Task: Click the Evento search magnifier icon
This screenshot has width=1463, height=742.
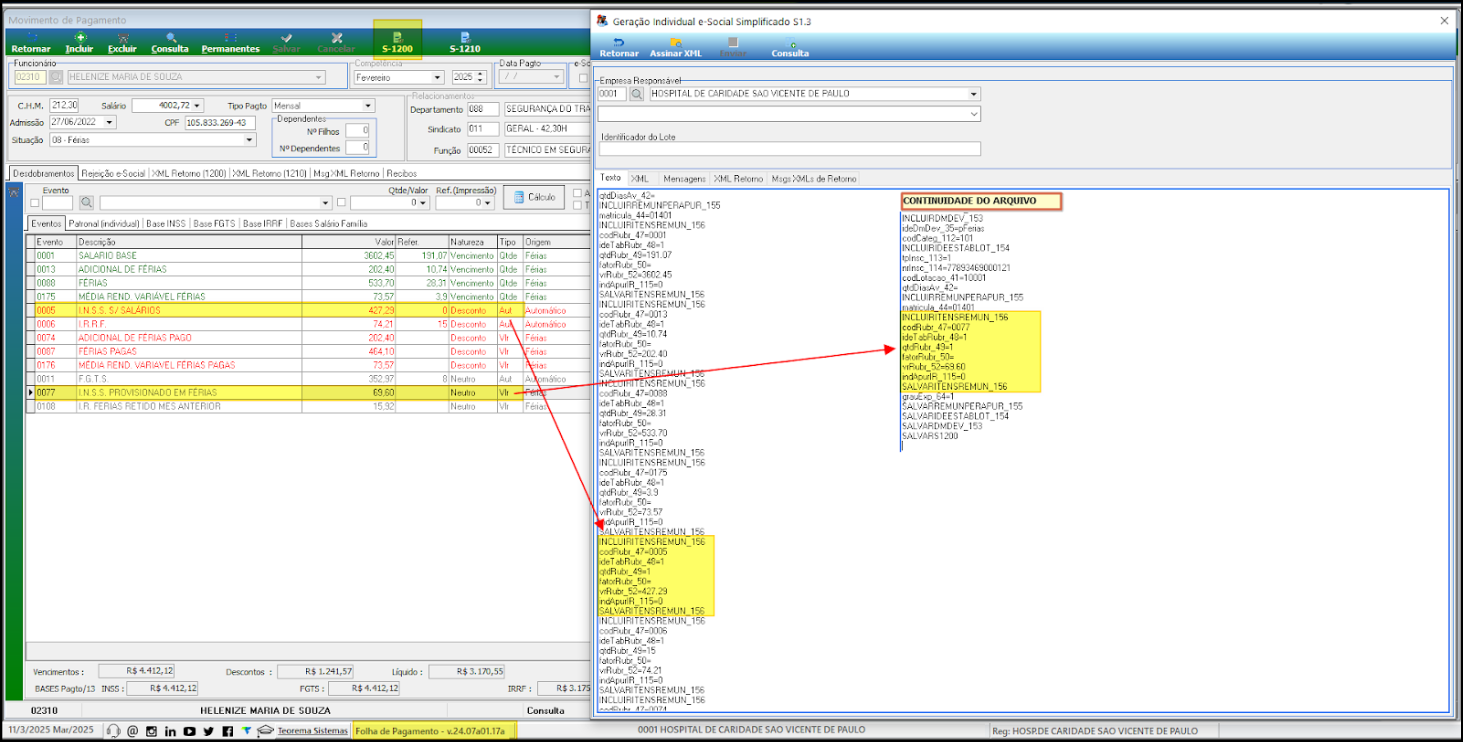Action: pyautogui.click(x=87, y=203)
